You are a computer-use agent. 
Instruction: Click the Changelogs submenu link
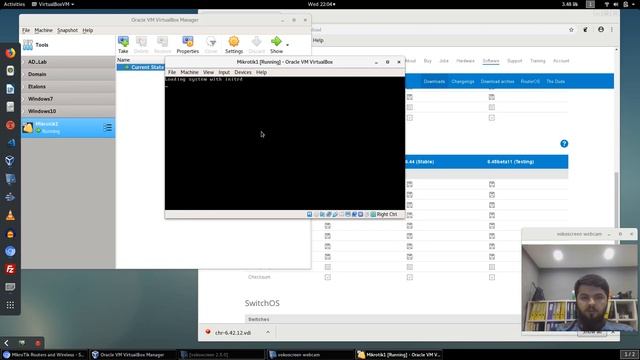[463, 82]
